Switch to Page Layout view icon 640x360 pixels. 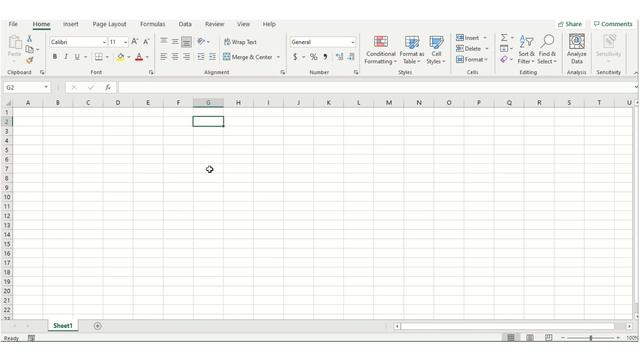tap(530, 338)
